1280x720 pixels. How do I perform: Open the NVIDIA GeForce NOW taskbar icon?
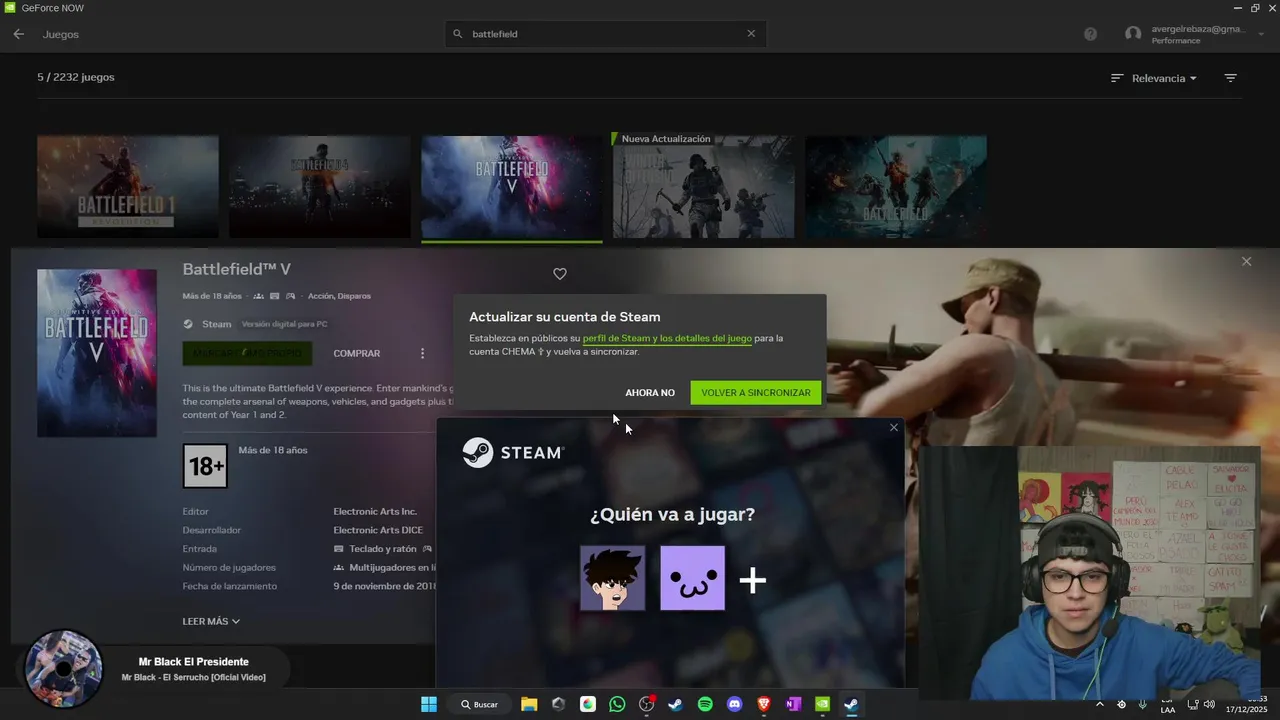tap(822, 704)
